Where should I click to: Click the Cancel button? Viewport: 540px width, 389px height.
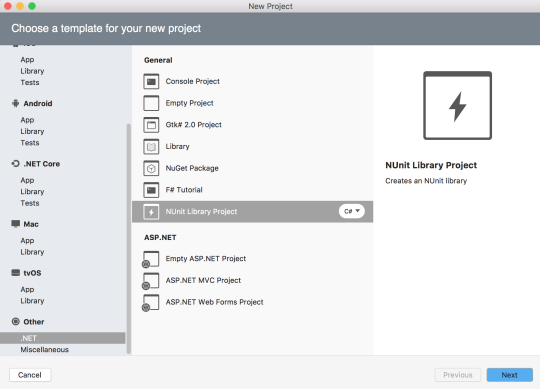coord(30,375)
